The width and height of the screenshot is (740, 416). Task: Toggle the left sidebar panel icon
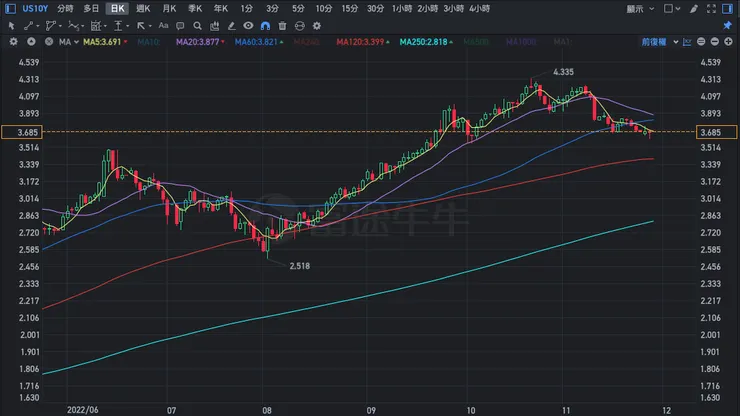tap(10, 8)
